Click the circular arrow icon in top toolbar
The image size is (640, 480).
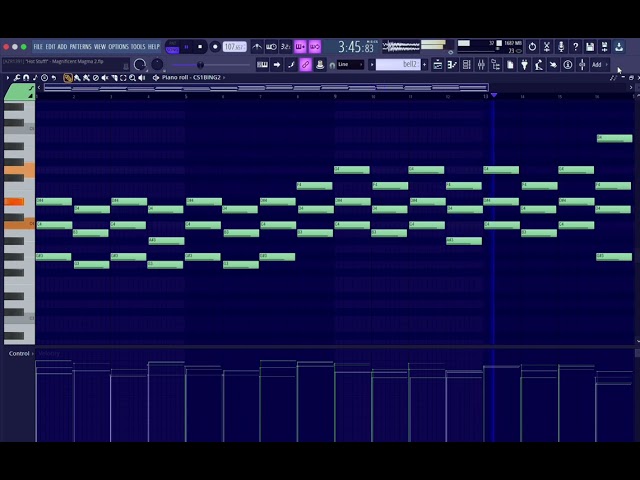point(532,47)
